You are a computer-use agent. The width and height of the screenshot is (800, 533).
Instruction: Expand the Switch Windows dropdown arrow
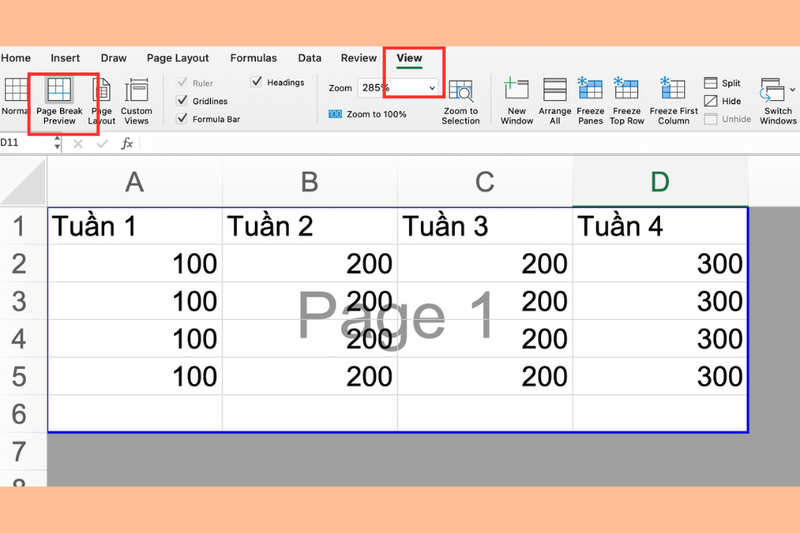pyautogui.click(x=792, y=90)
